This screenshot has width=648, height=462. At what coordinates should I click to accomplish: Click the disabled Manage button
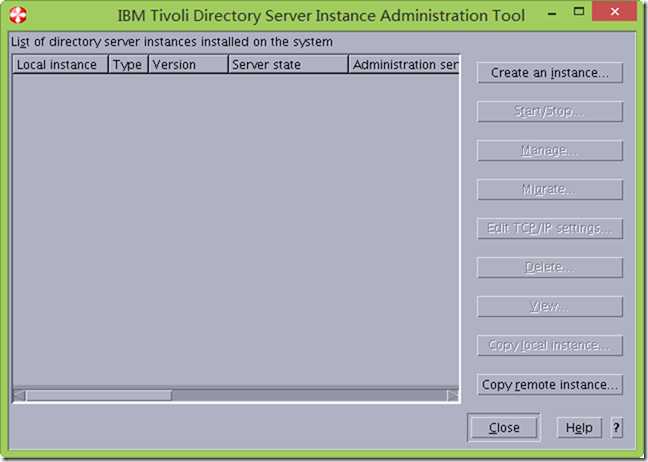pyautogui.click(x=550, y=150)
